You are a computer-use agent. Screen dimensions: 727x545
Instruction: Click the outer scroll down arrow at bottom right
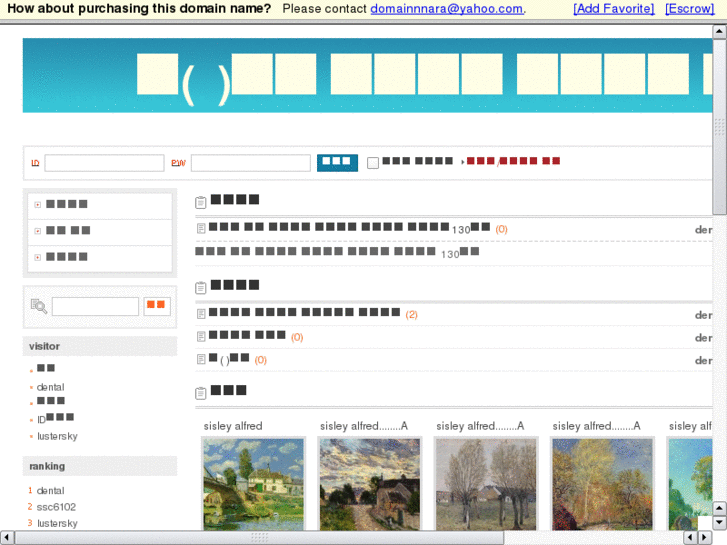point(719,523)
